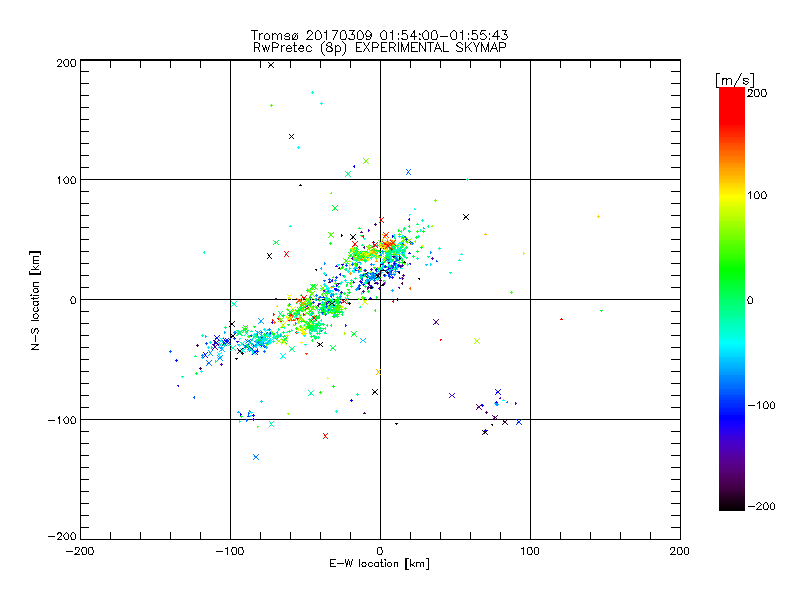Click the E-W axis tick label 100

tap(530, 552)
